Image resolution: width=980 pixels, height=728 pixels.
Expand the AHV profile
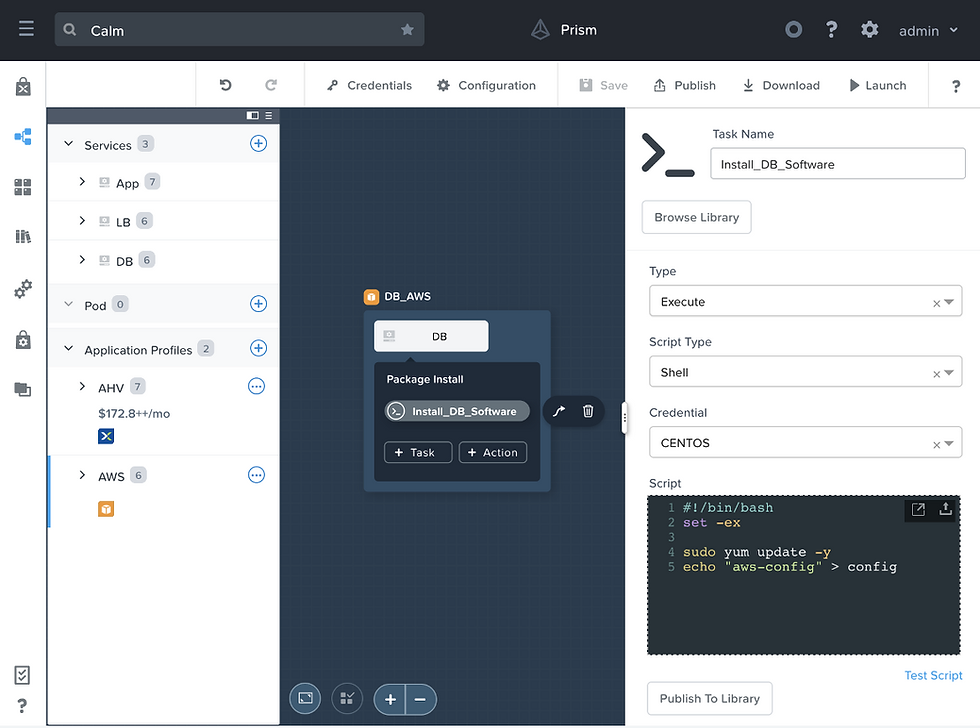(x=82, y=386)
